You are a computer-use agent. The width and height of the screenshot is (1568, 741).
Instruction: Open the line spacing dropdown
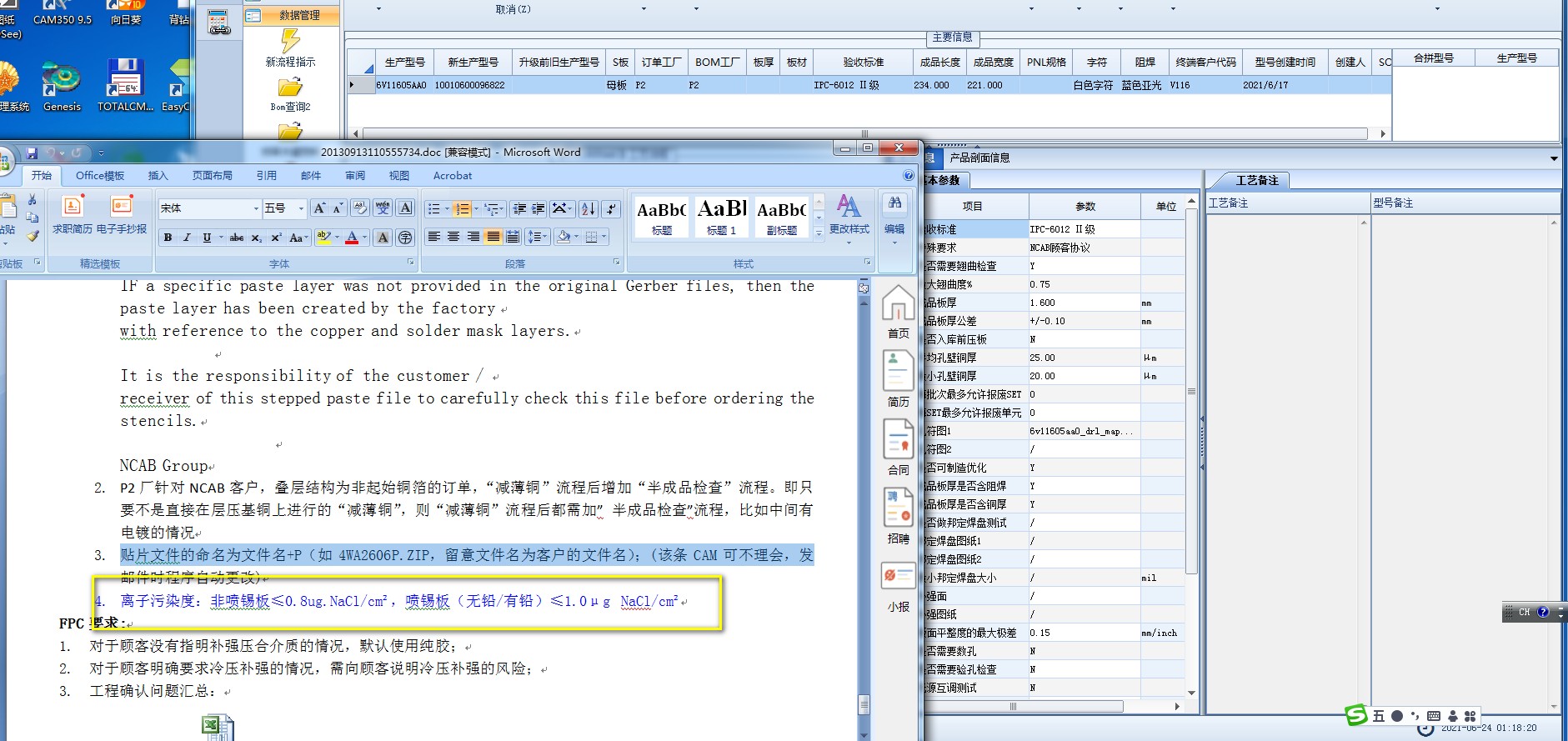[x=537, y=238]
